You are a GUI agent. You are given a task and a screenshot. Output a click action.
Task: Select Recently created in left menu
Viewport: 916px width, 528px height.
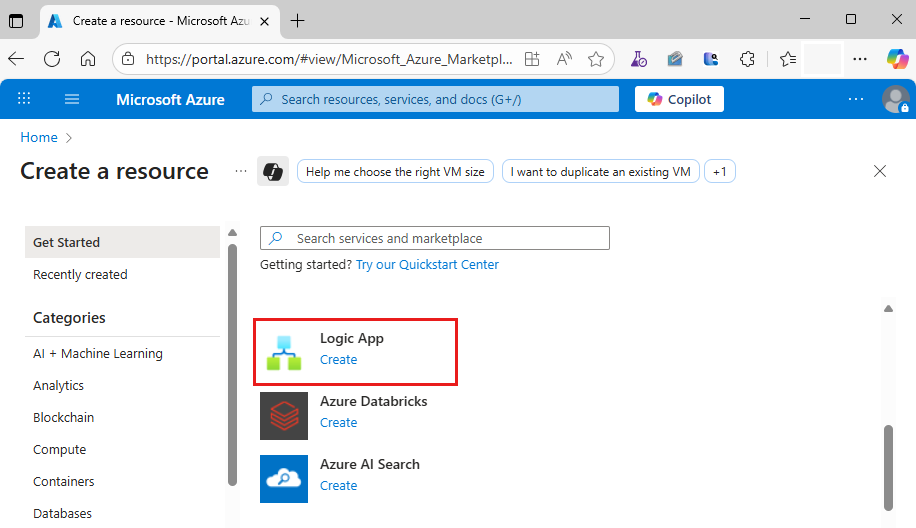tap(80, 274)
